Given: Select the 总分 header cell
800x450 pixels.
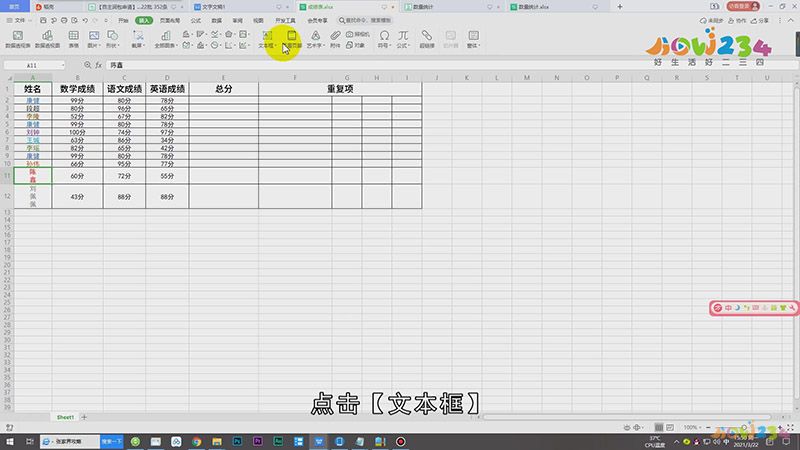Looking at the screenshot, I should coord(223,89).
